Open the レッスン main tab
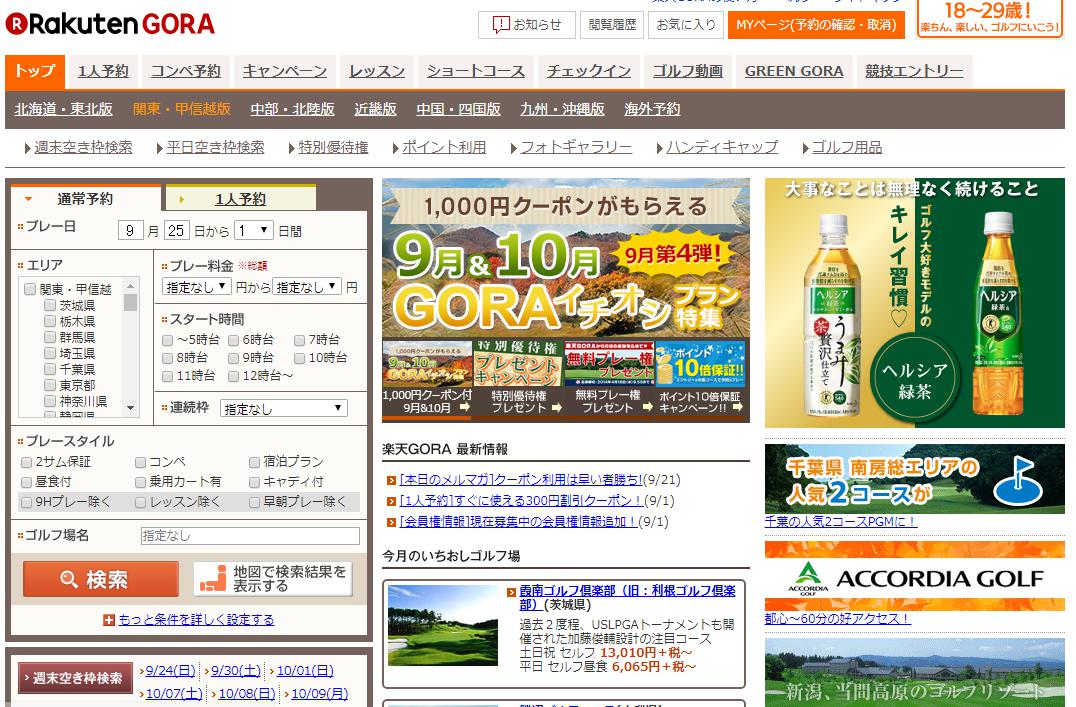1076x707 pixels. [x=377, y=71]
